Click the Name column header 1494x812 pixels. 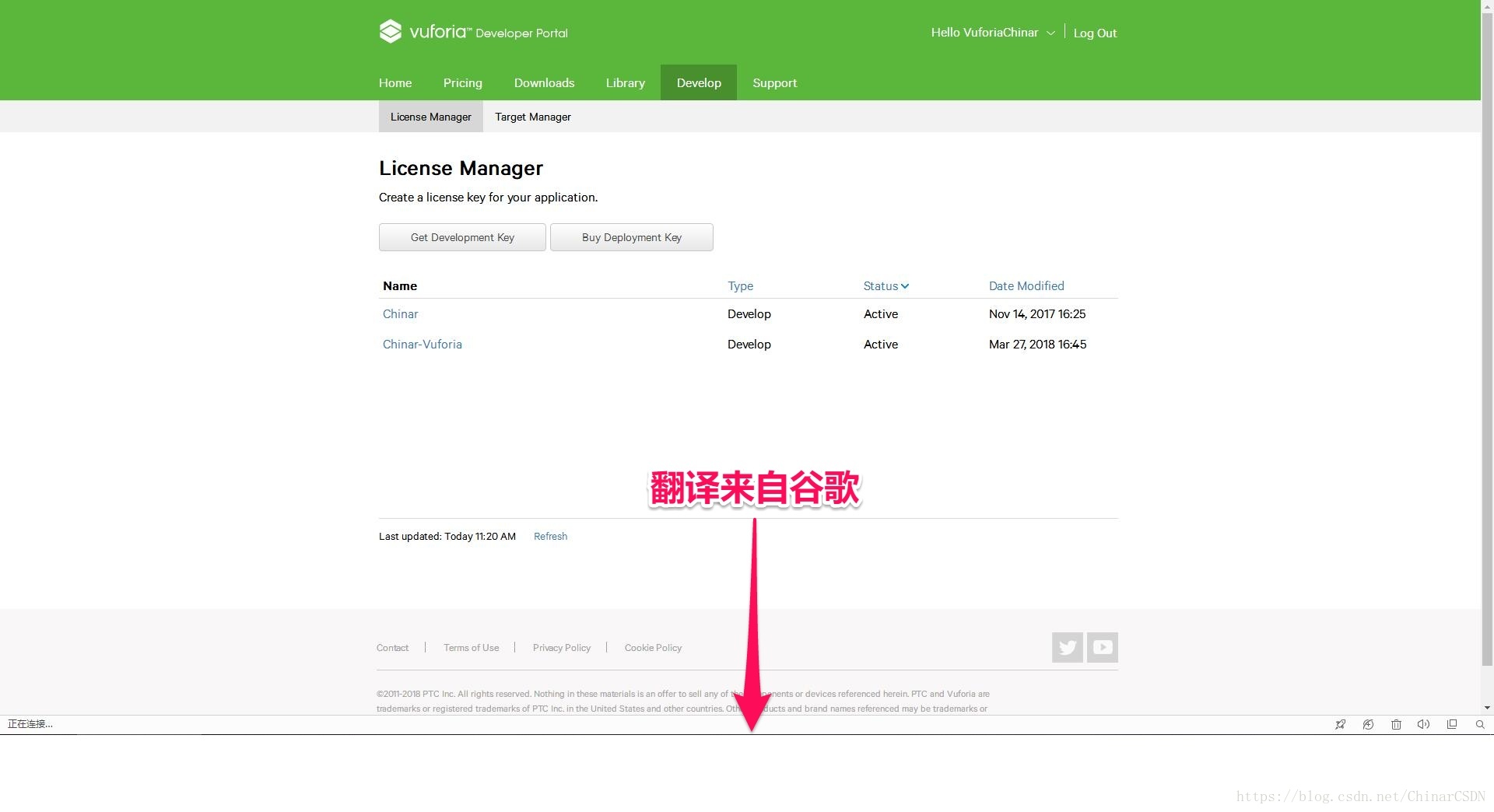400,286
